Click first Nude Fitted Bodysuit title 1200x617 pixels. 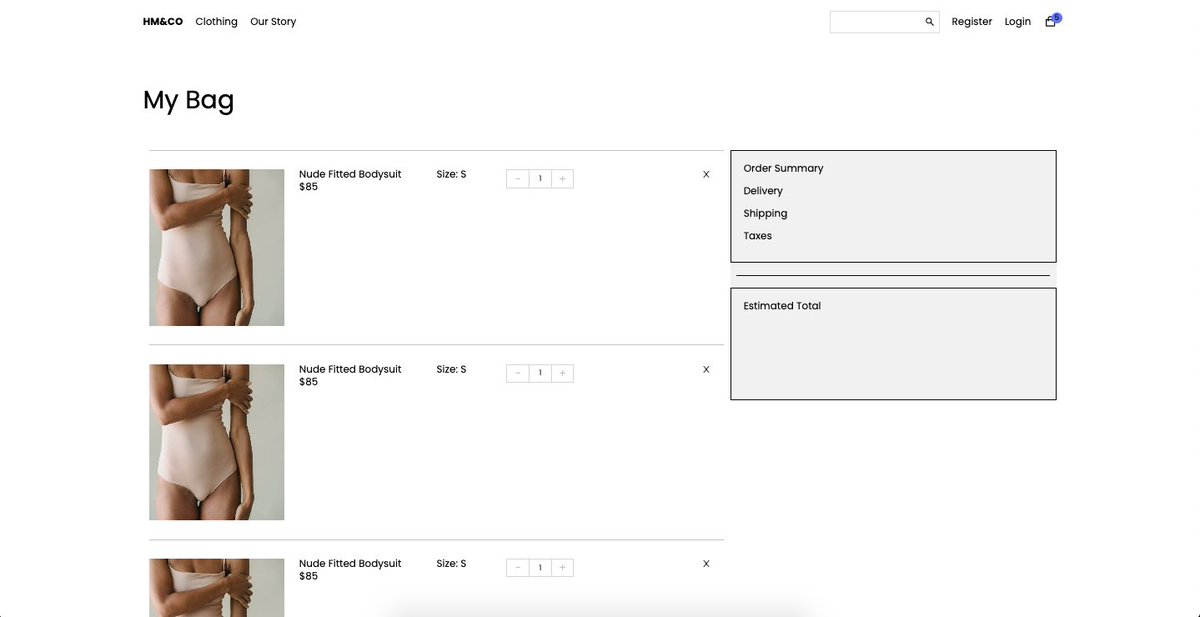coord(350,174)
